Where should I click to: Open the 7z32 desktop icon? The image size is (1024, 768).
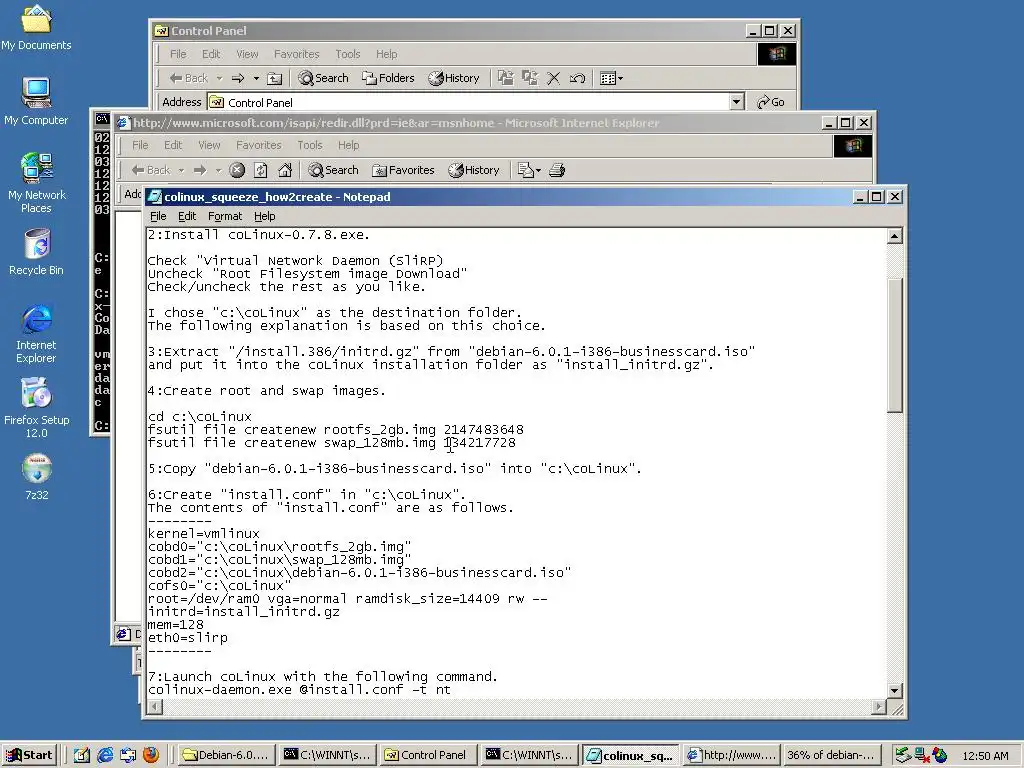pos(37,477)
